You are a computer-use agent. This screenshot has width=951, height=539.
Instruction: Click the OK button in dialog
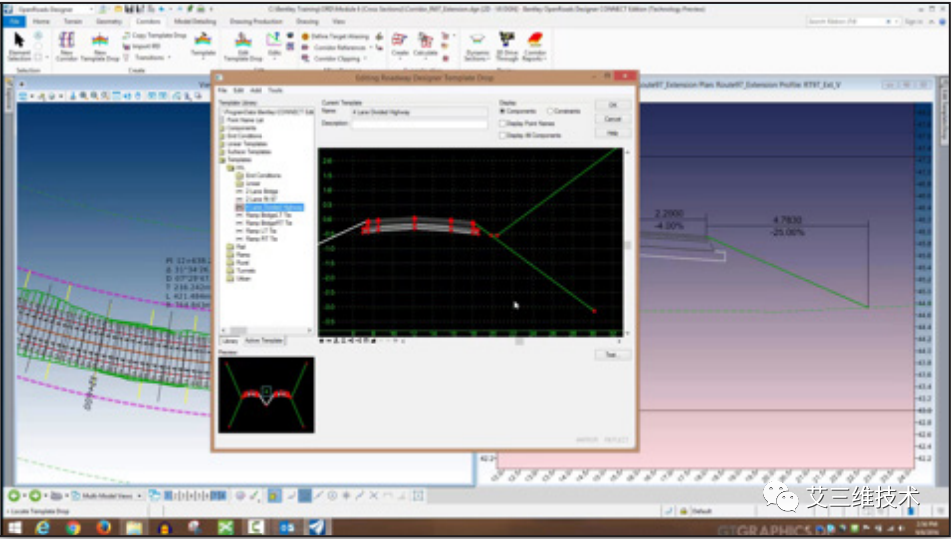pos(612,104)
